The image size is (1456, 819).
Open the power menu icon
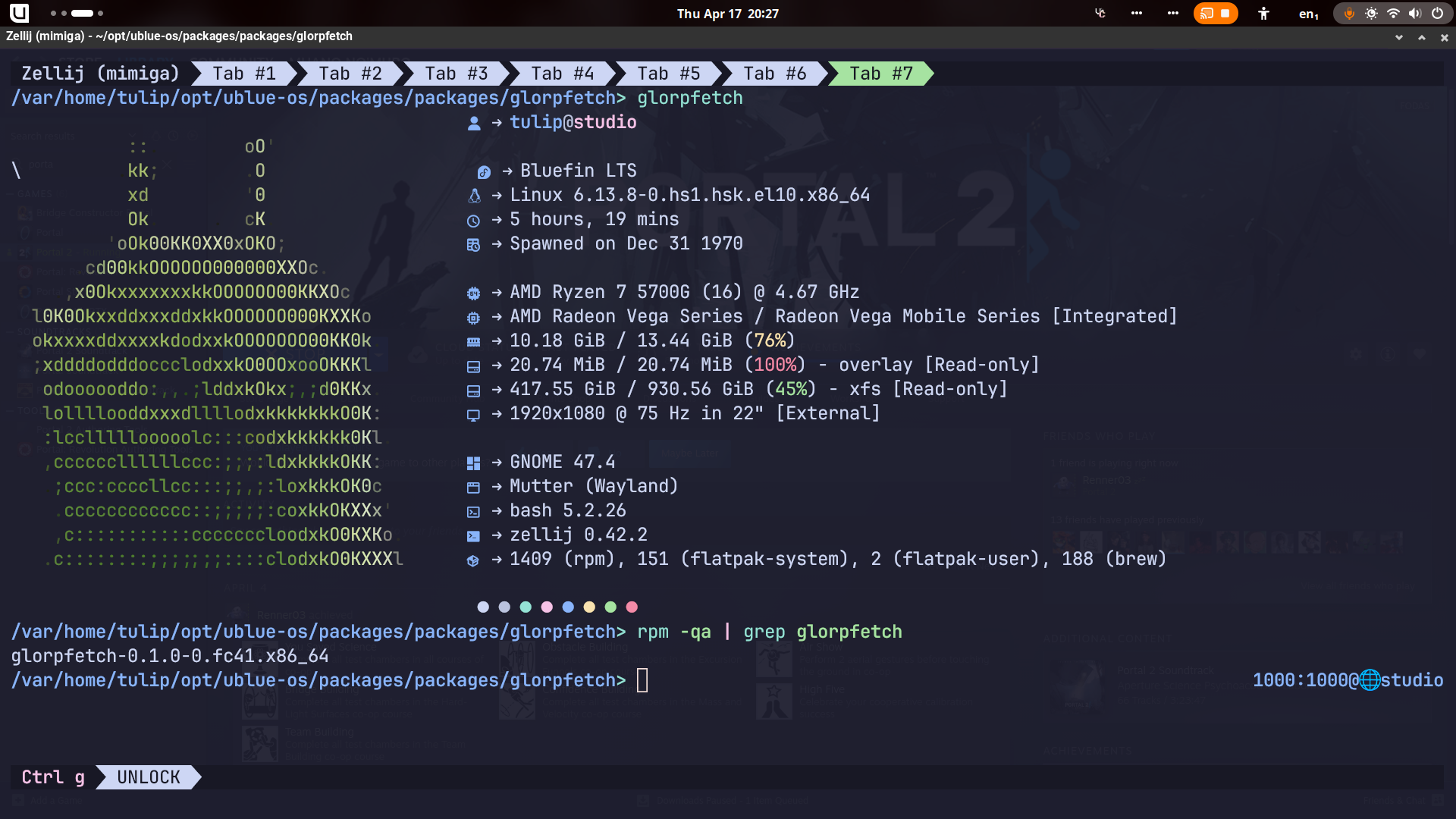click(1437, 14)
